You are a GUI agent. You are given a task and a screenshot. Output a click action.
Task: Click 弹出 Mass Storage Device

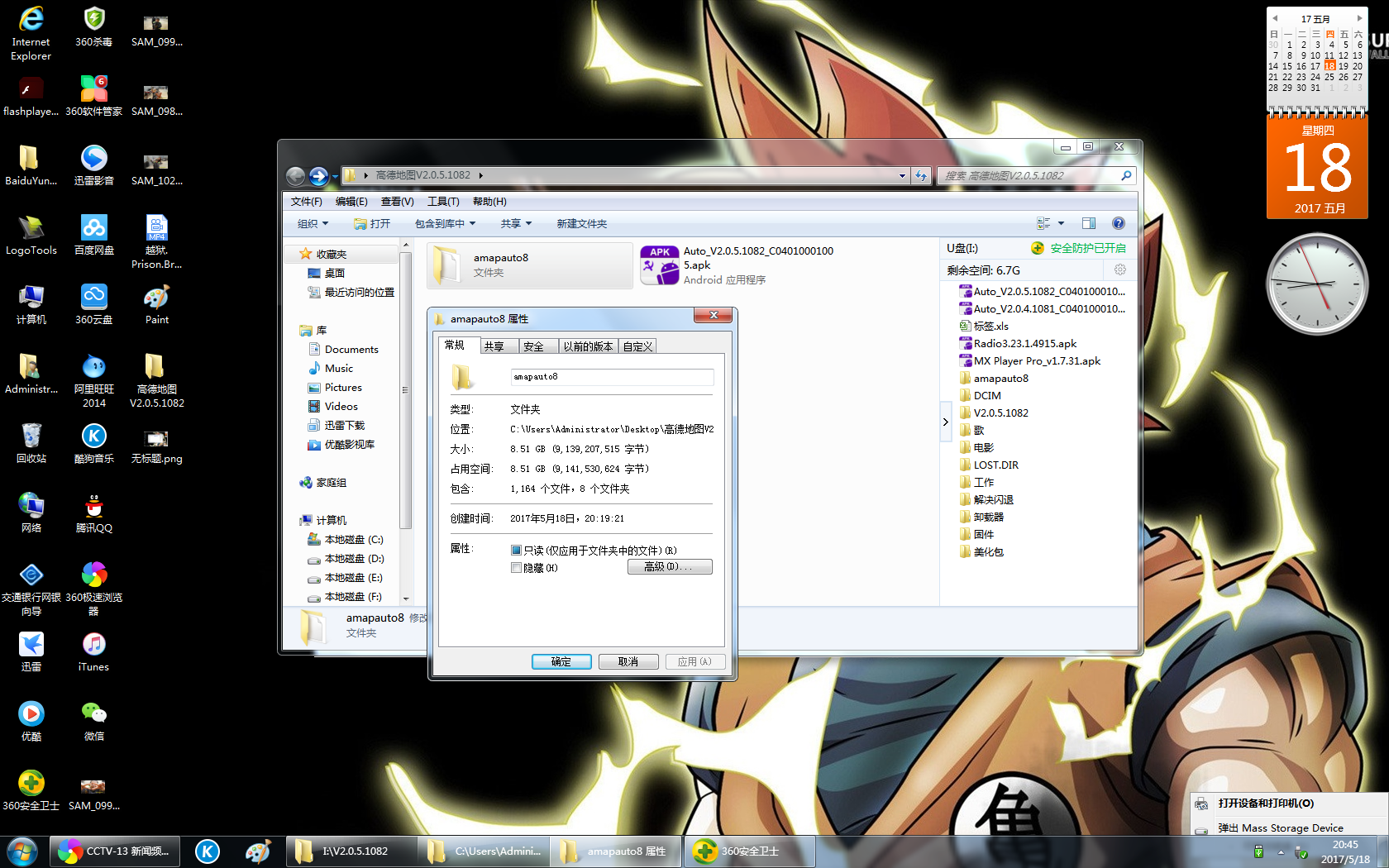coord(1280,827)
